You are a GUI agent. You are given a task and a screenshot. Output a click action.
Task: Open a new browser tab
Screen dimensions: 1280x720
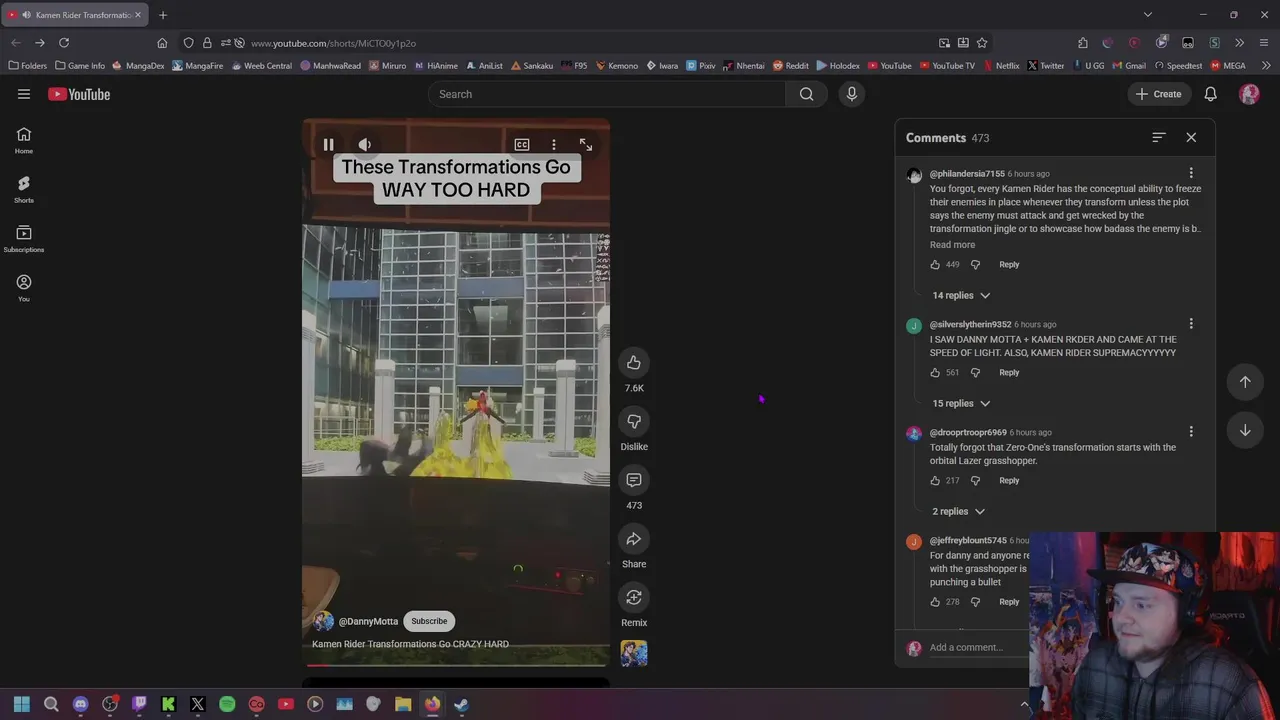[163, 15]
